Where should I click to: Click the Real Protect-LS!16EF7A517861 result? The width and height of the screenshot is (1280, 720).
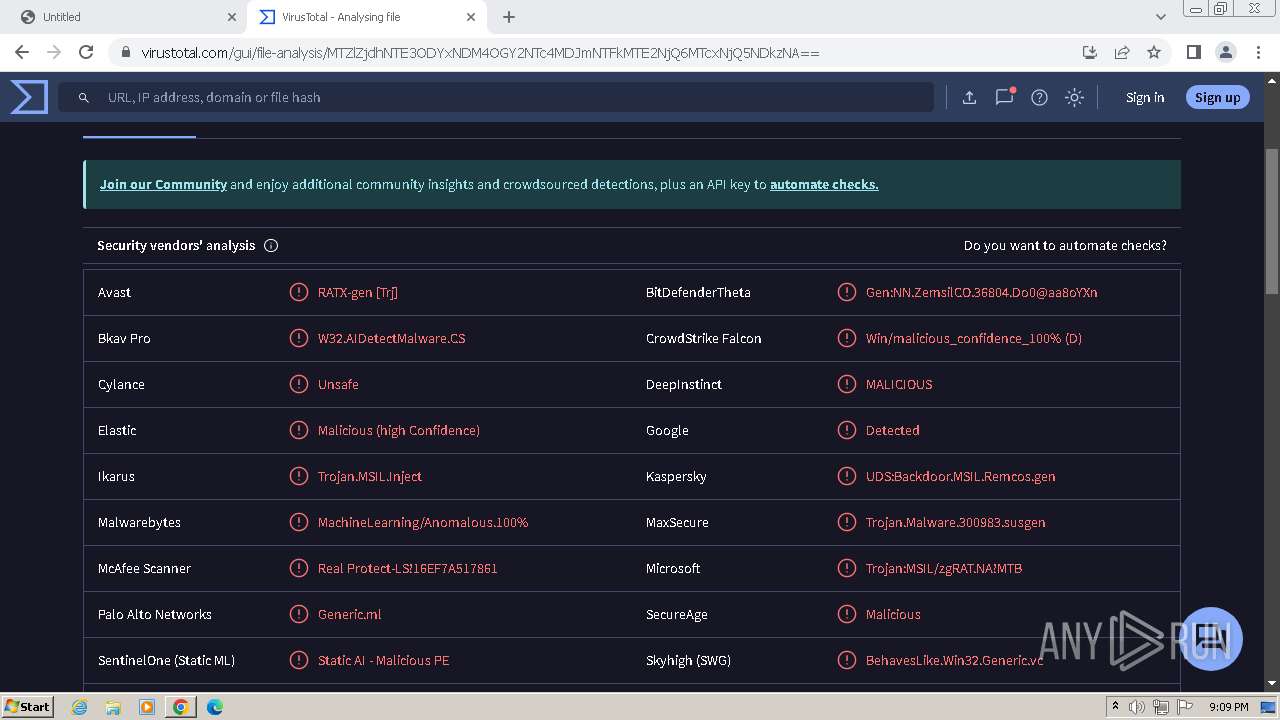pyautogui.click(x=408, y=568)
